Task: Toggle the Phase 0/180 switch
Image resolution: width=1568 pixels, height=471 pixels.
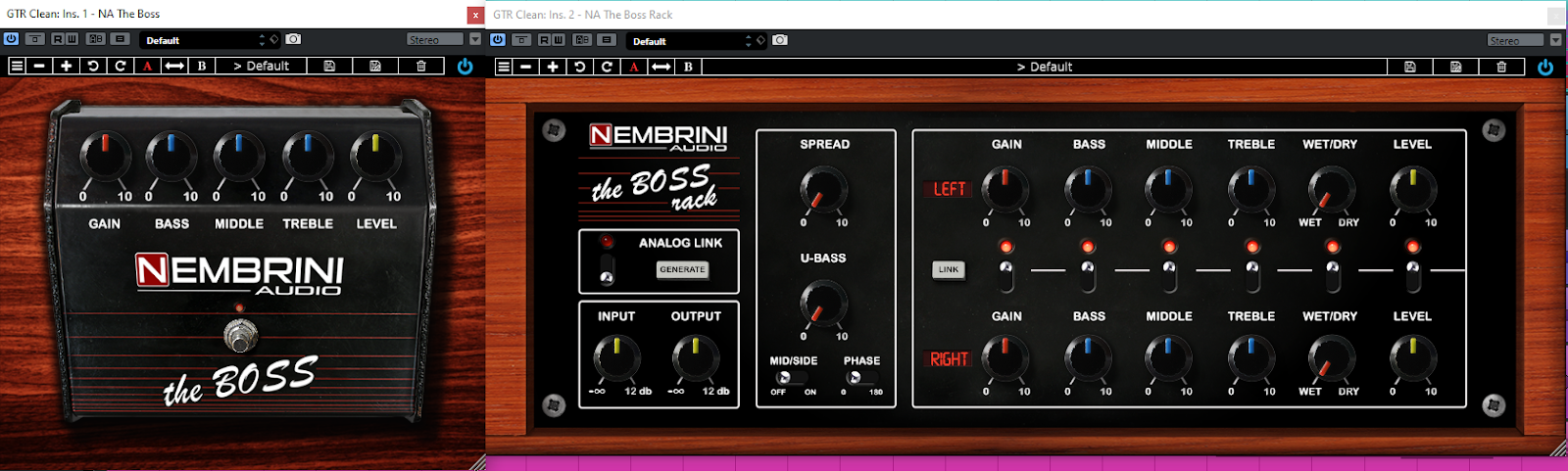Action: coord(860,377)
